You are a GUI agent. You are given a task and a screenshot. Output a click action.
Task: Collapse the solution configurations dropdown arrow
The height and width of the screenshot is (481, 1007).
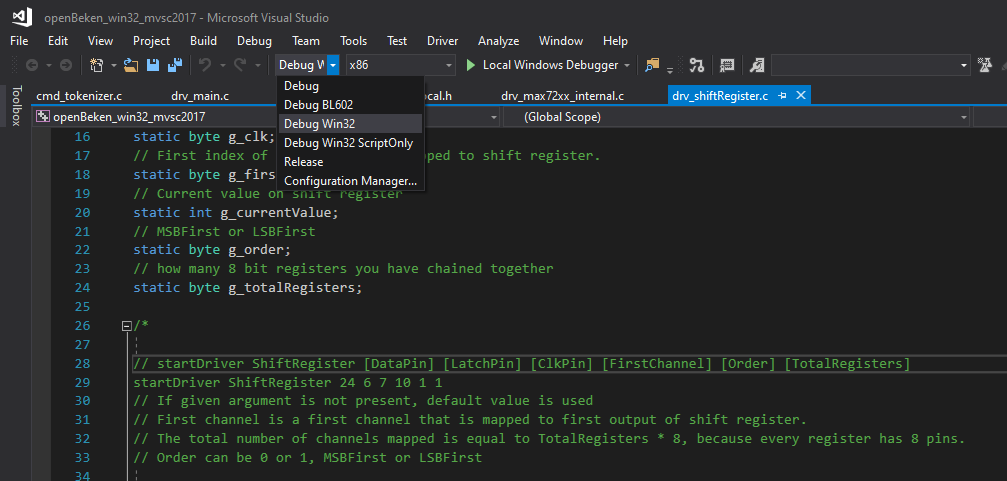coord(333,65)
